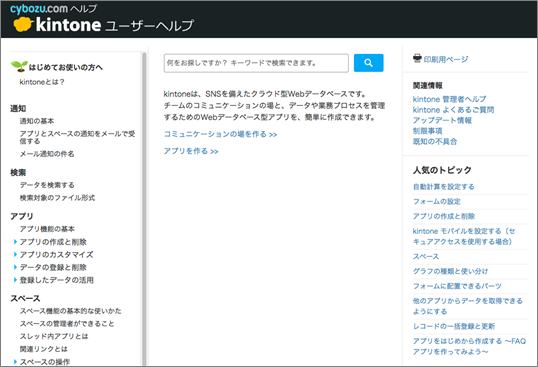The width and height of the screenshot is (538, 367).
Task: Open アプリとスペースの通知をメールで受信する
Action: tap(77, 137)
